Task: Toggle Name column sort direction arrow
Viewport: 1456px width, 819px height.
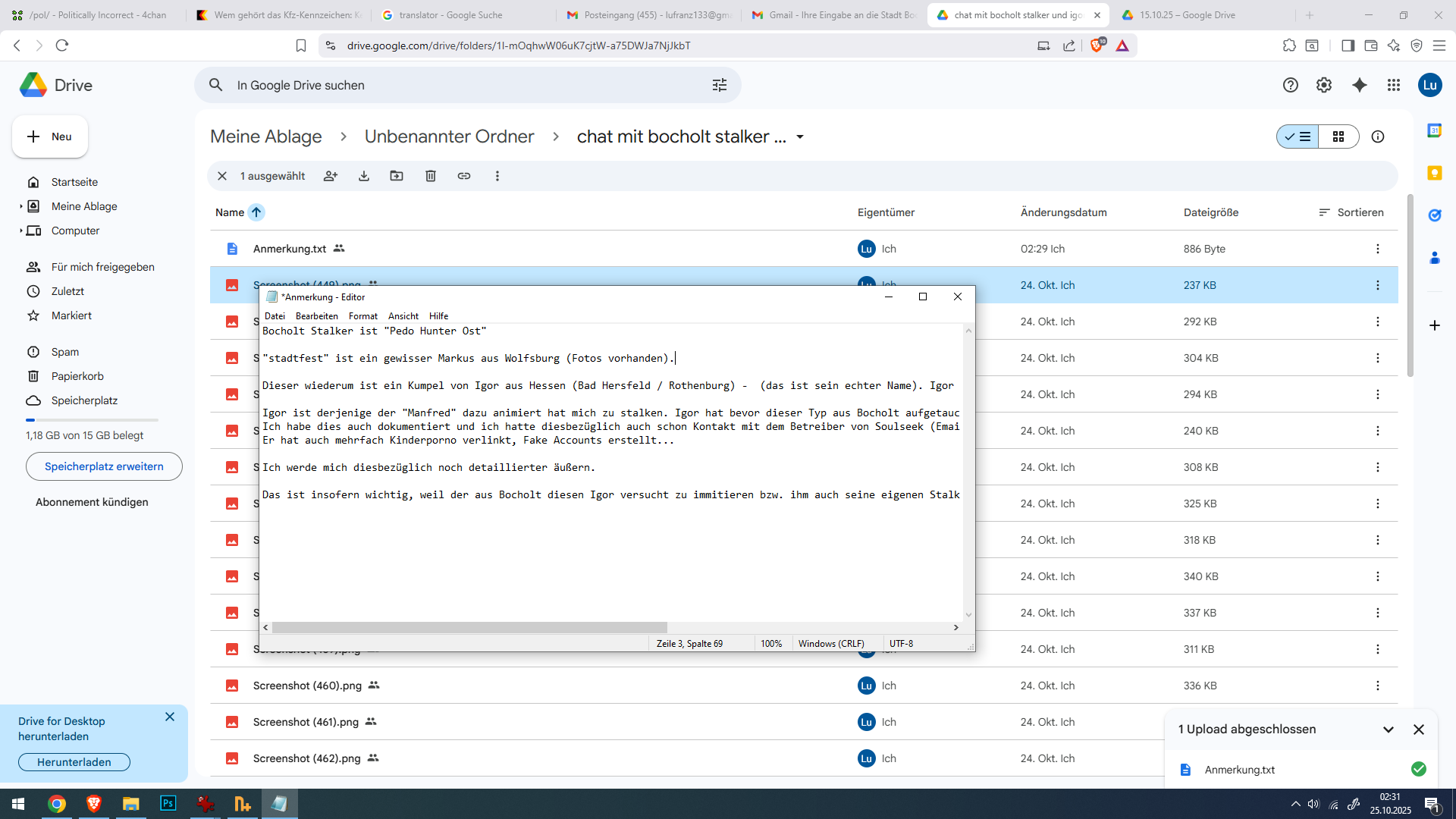Action: [256, 212]
